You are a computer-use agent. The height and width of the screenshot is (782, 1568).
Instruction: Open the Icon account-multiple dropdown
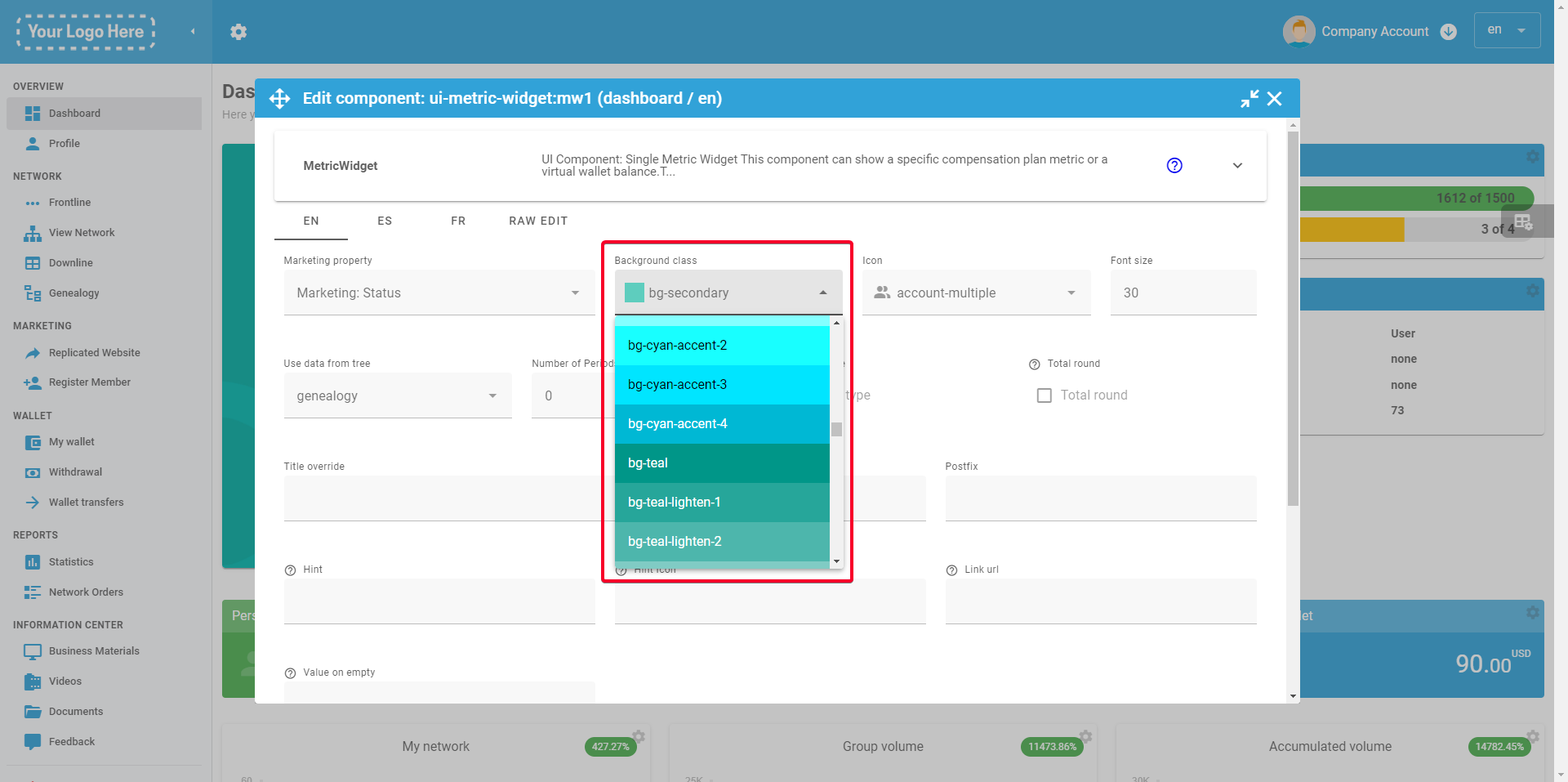tap(975, 293)
